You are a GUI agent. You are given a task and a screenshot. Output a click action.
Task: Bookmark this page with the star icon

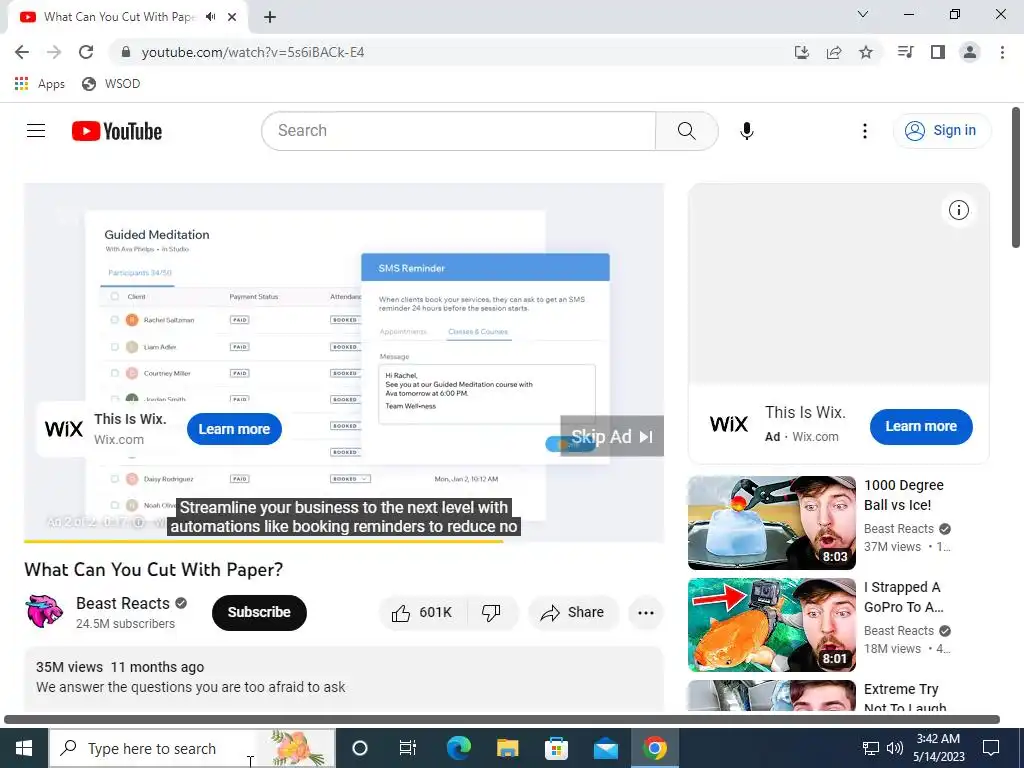(x=866, y=52)
